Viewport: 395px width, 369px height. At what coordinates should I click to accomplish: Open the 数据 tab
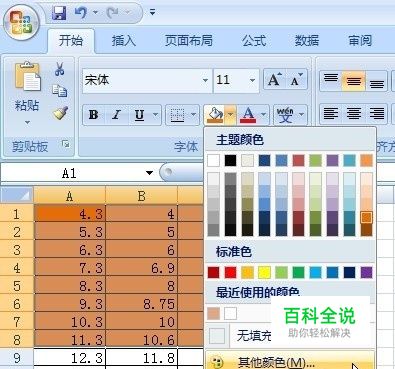coord(307,41)
